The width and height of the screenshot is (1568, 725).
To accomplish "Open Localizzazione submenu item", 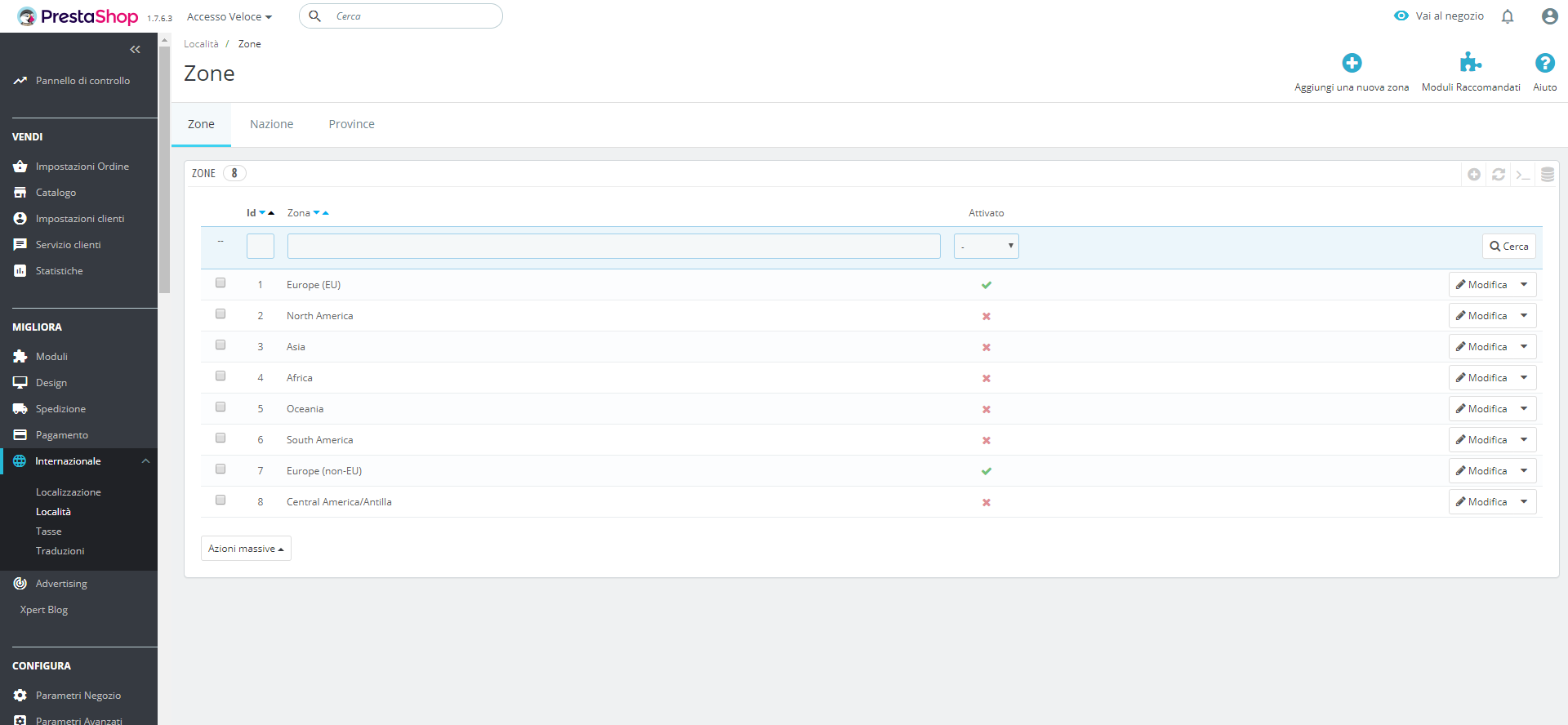I will click(69, 492).
